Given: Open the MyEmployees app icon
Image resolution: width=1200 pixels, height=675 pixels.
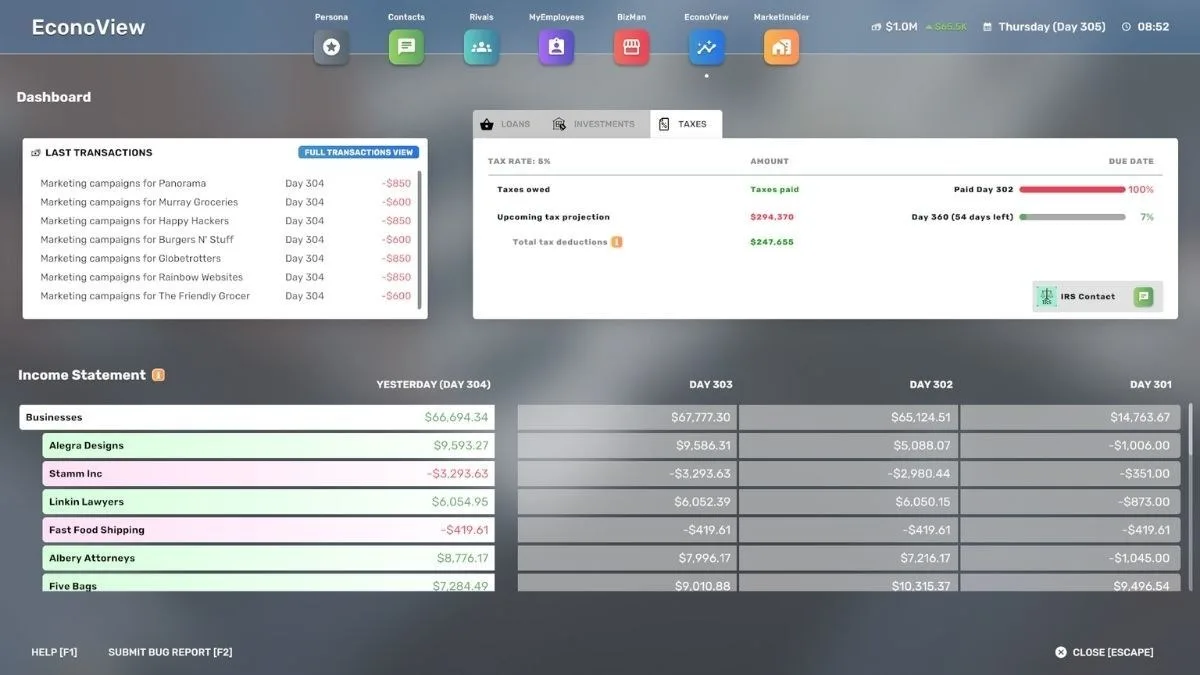Looking at the screenshot, I should coord(556,47).
